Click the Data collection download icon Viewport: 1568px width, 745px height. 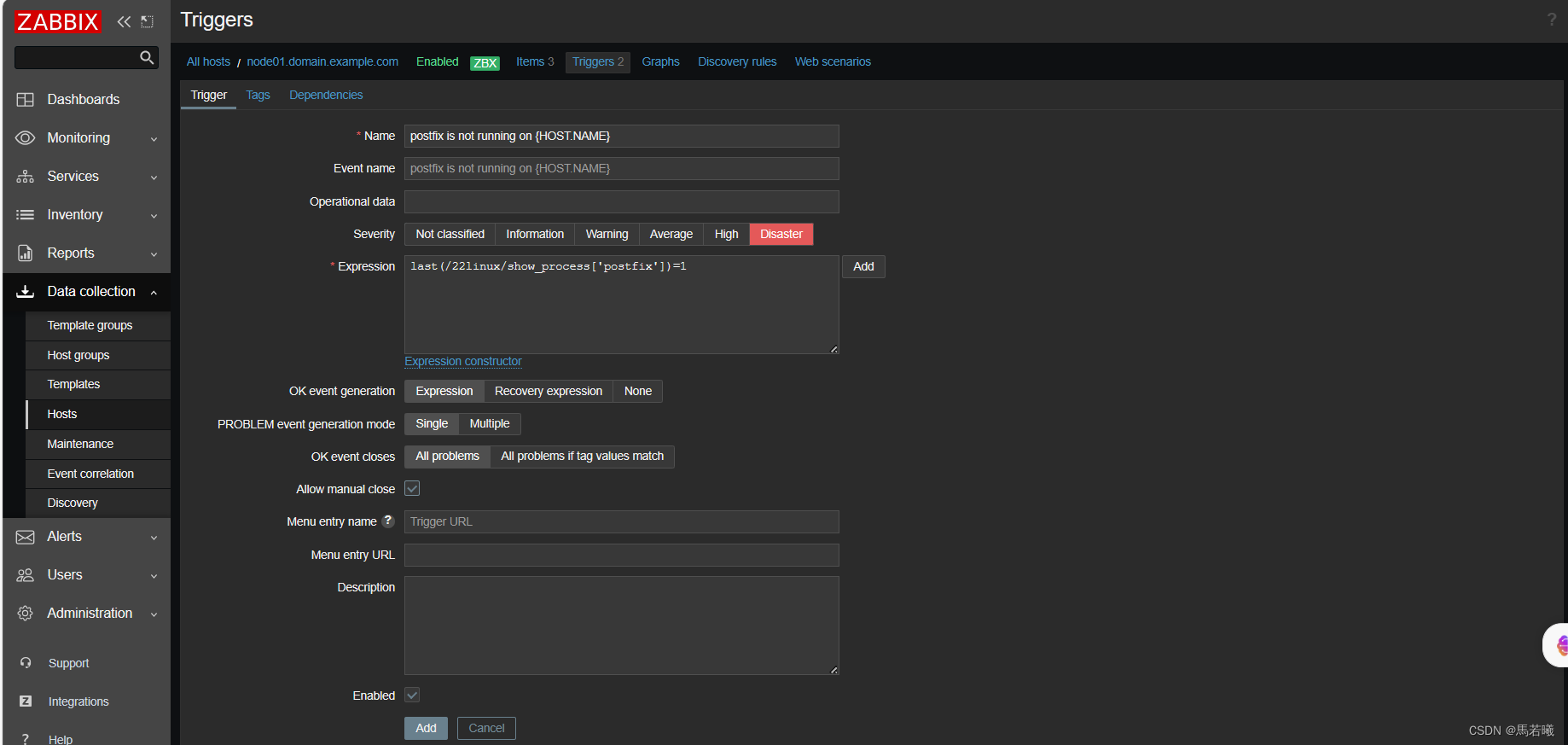(26, 292)
